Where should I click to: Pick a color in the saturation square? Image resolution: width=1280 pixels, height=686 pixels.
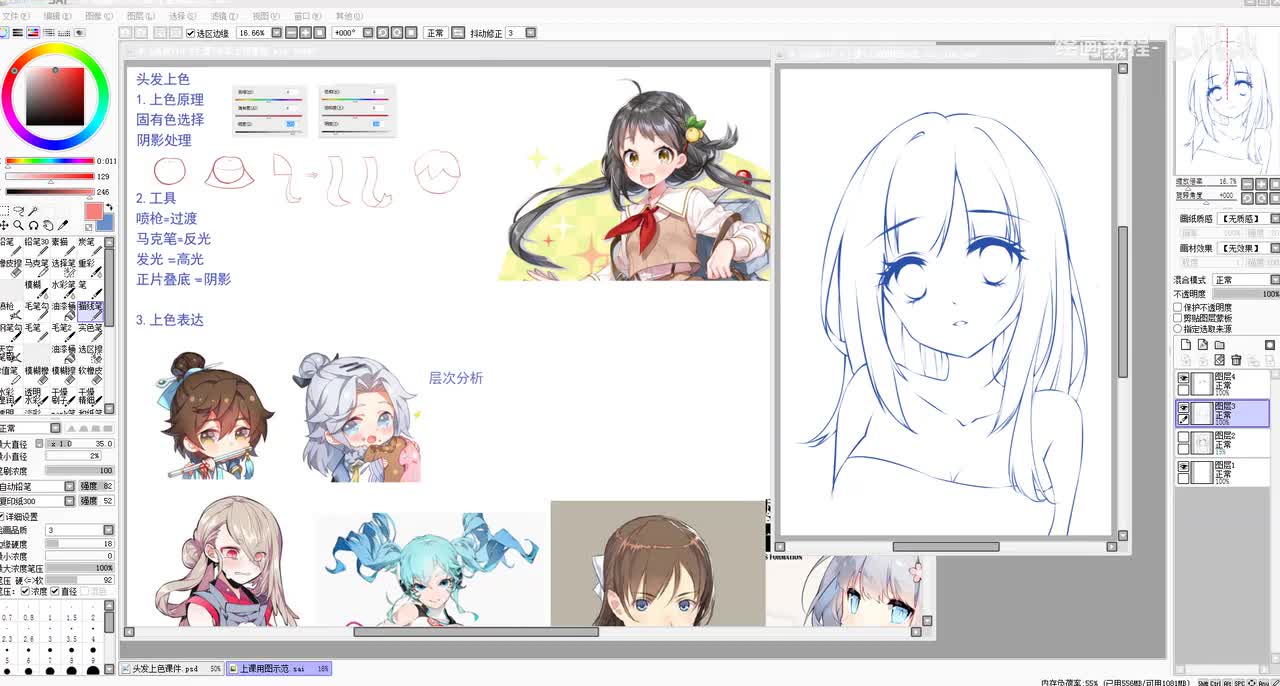(x=55, y=96)
